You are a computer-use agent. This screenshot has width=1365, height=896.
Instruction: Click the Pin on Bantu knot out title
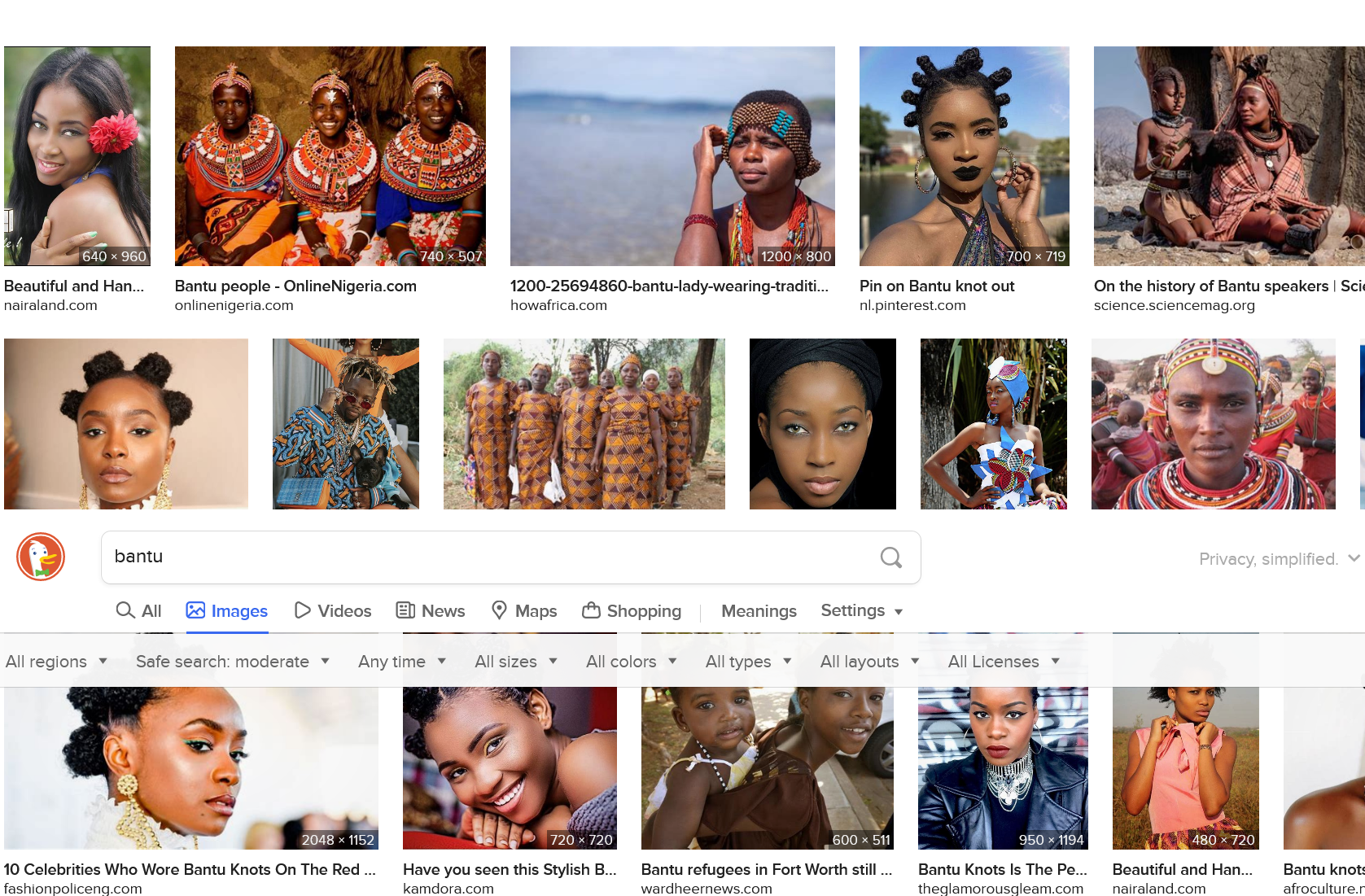[937, 286]
